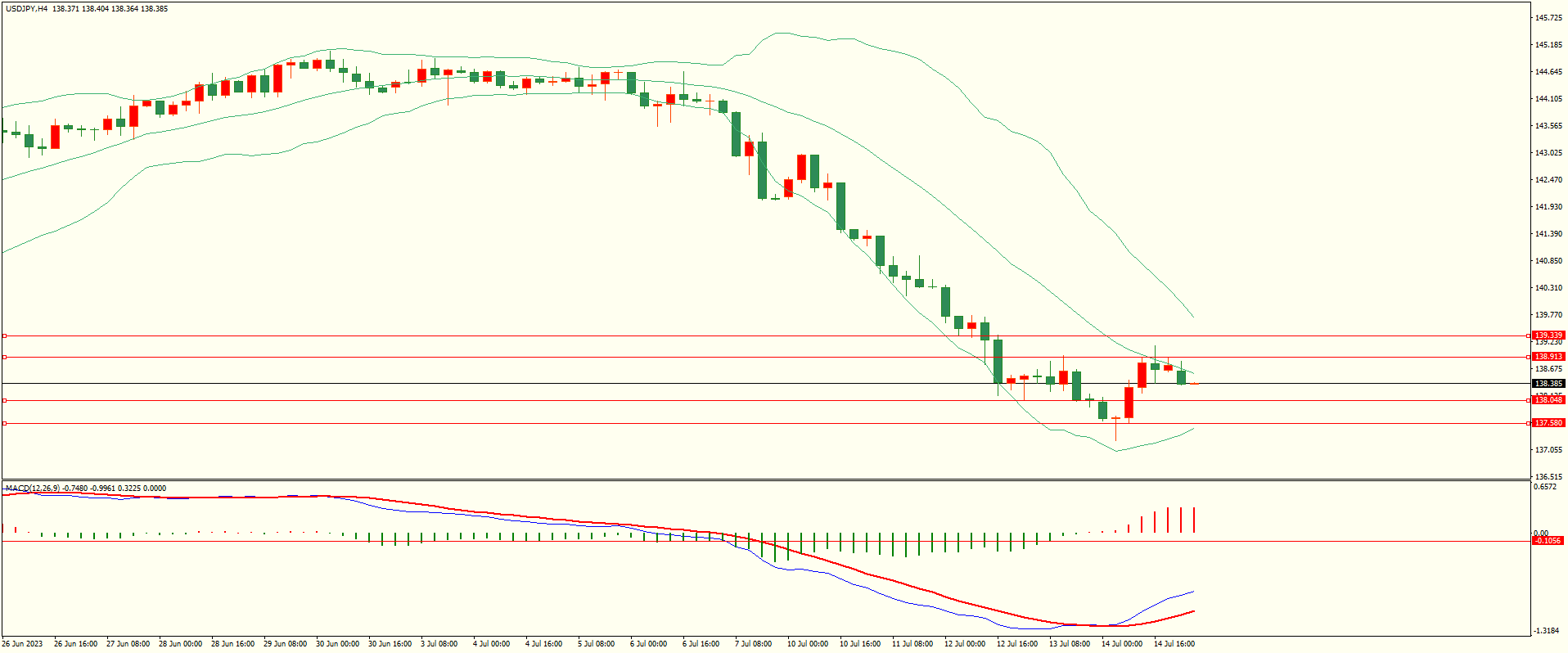
Task: Click the 13 Jul 08:00 time label
Action: [1070, 644]
